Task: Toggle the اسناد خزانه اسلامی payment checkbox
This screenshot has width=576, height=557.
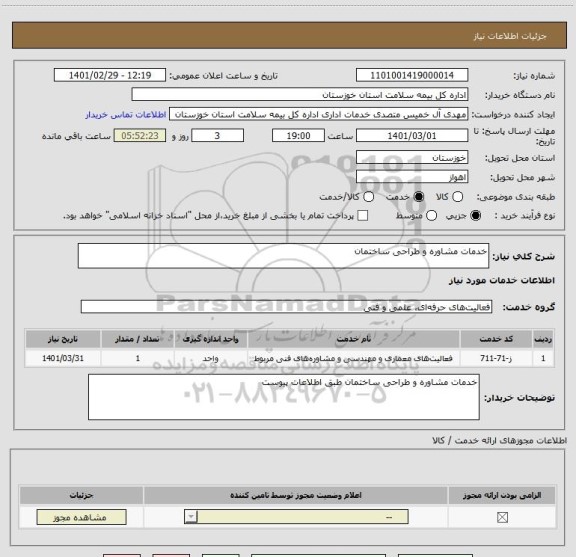Action: point(363,216)
